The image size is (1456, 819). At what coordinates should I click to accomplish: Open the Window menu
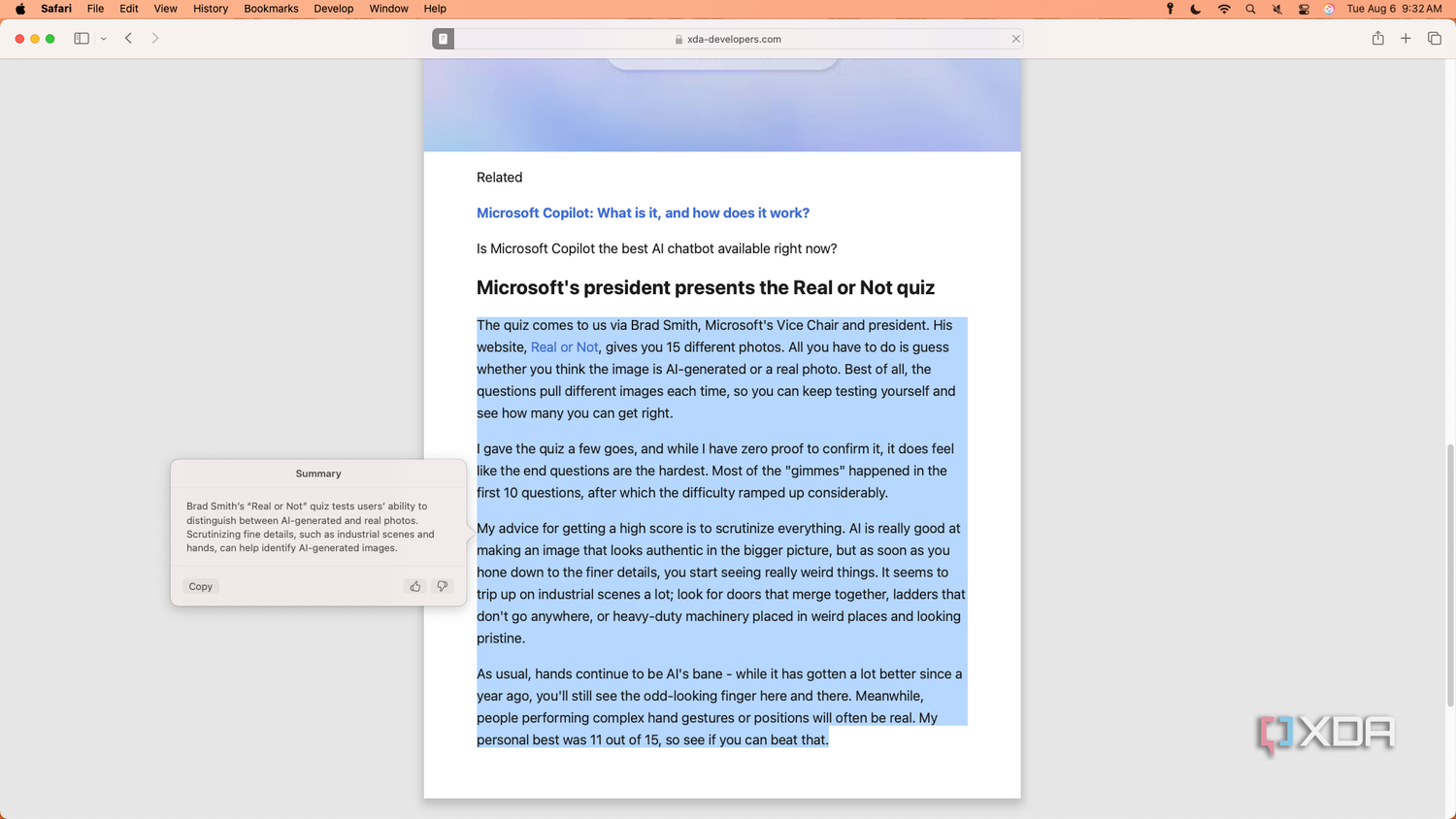[x=388, y=9]
